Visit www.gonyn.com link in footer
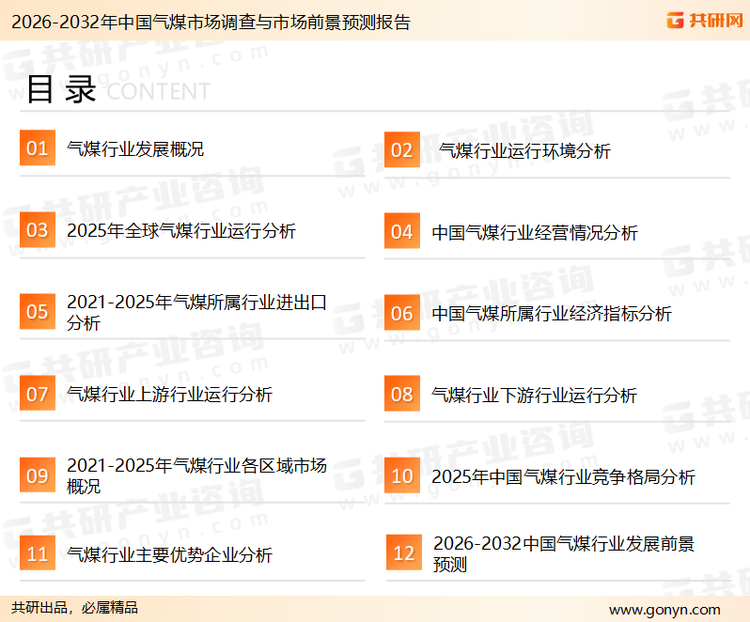This screenshot has width=750, height=622. tap(664, 609)
